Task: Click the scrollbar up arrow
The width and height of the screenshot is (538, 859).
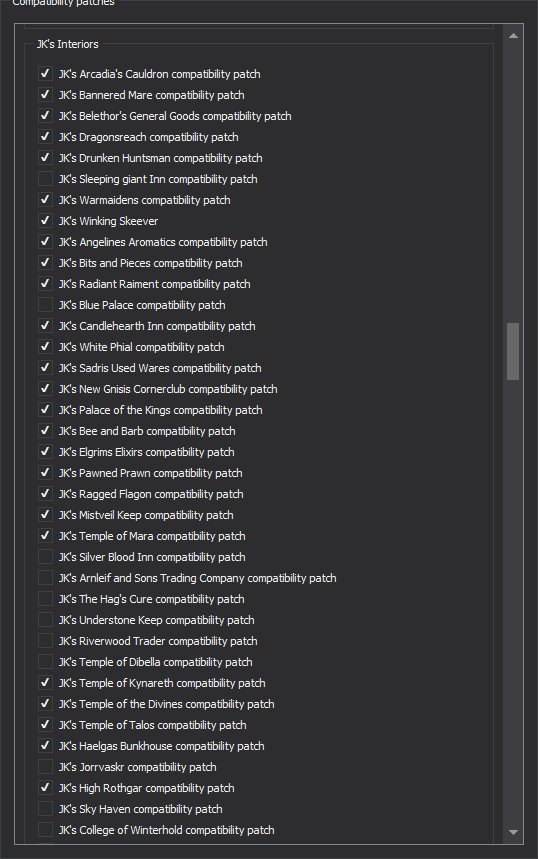Action: 513,36
